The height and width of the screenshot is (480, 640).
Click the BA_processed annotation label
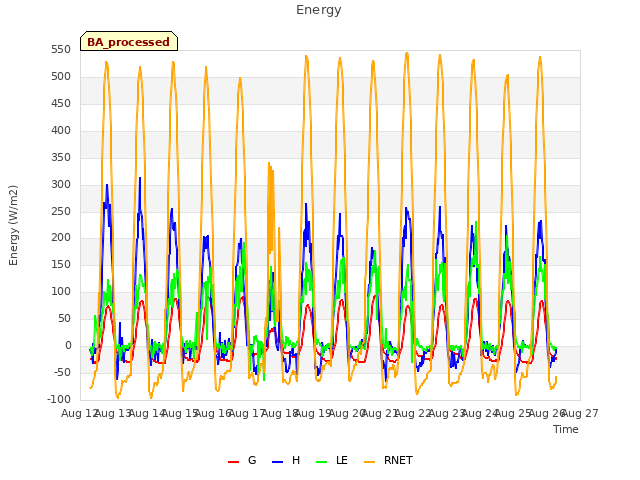click(129, 41)
